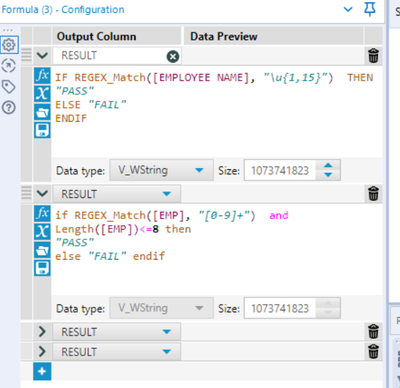400x388 pixels.
Task: Open functions fx for EMPLOYEE NAME expression
Action: coord(42,75)
